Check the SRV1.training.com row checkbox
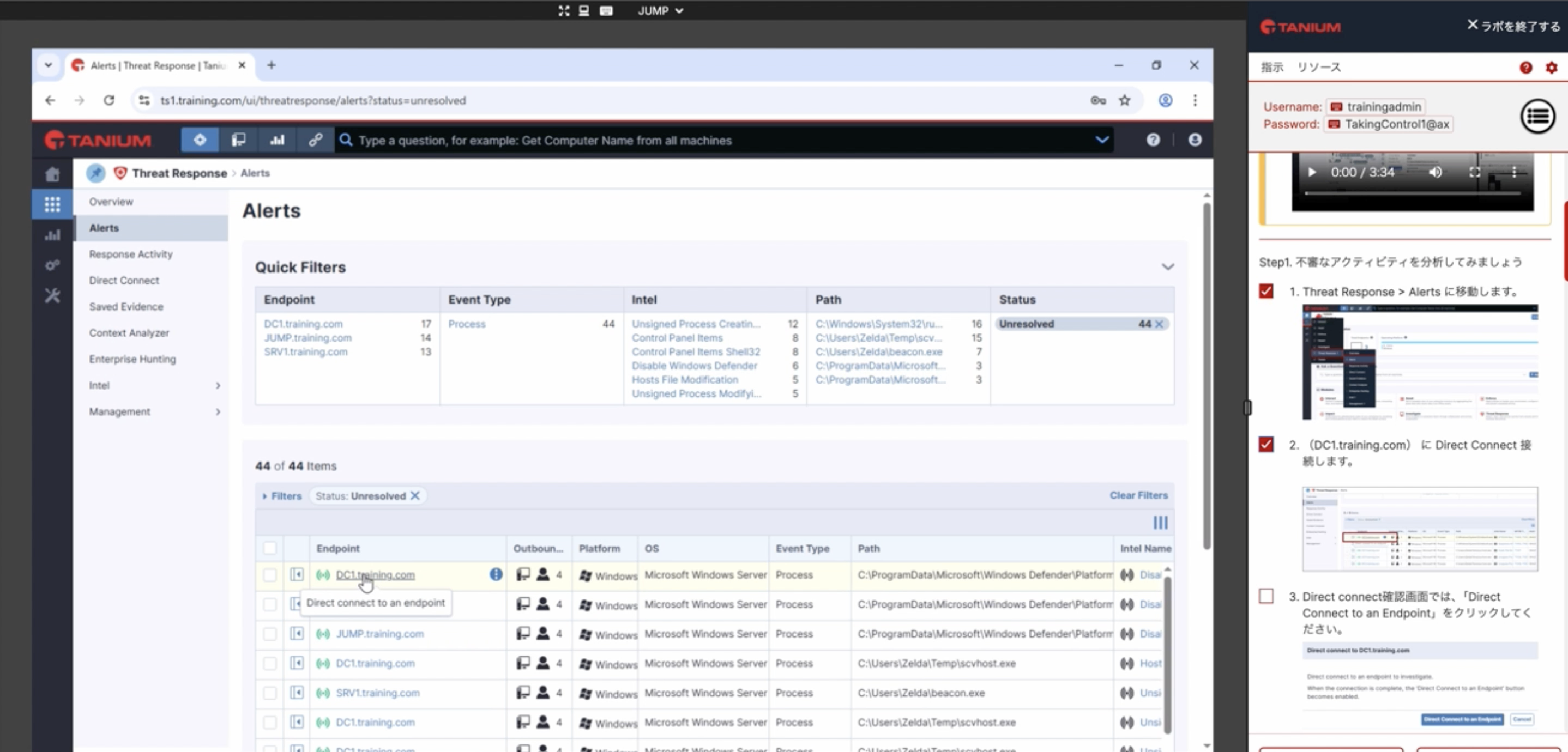The height and width of the screenshot is (752, 1568). [x=270, y=693]
